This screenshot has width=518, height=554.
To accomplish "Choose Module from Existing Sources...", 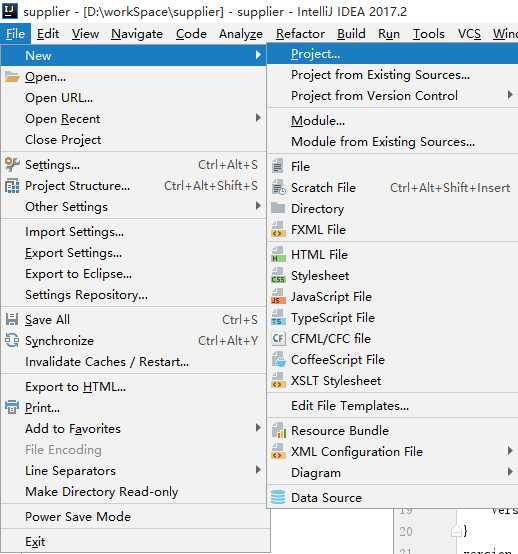I will (x=392, y=142).
